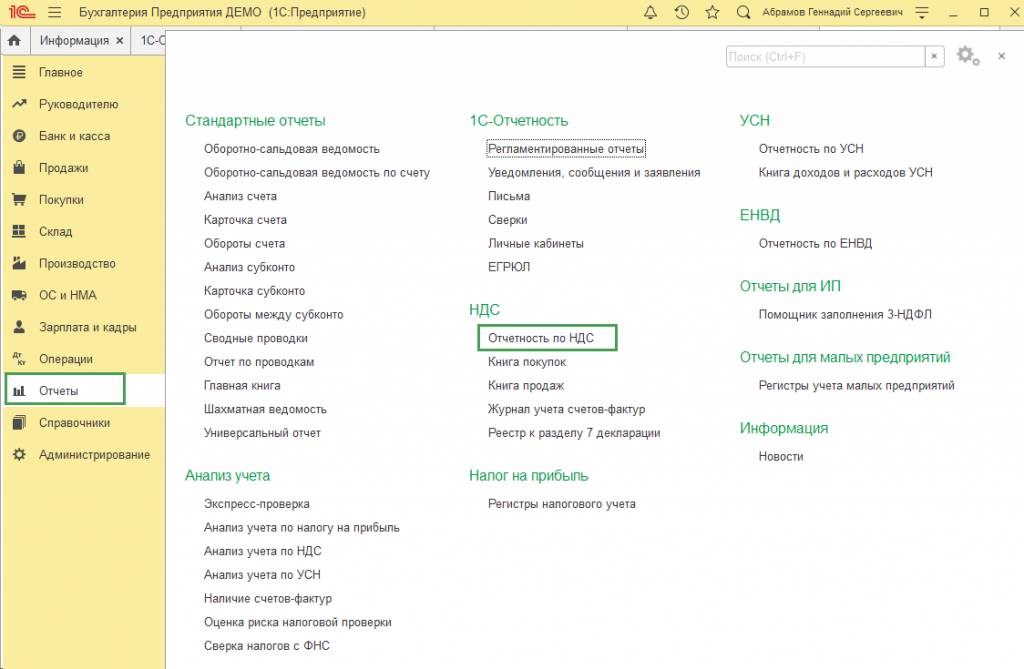This screenshot has height=669, width=1024.
Task: Click the magnifier search icon in title bar
Action: tap(743, 12)
